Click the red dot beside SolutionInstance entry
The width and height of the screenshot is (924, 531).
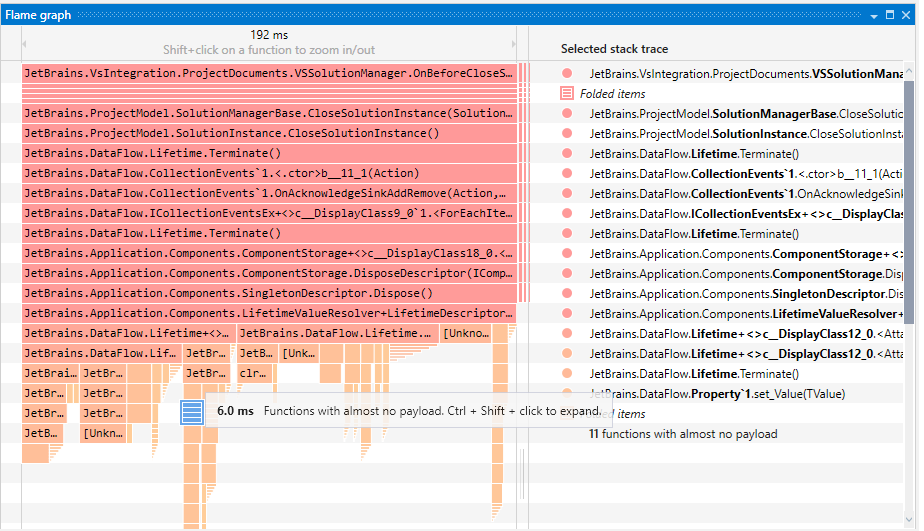tap(567, 134)
